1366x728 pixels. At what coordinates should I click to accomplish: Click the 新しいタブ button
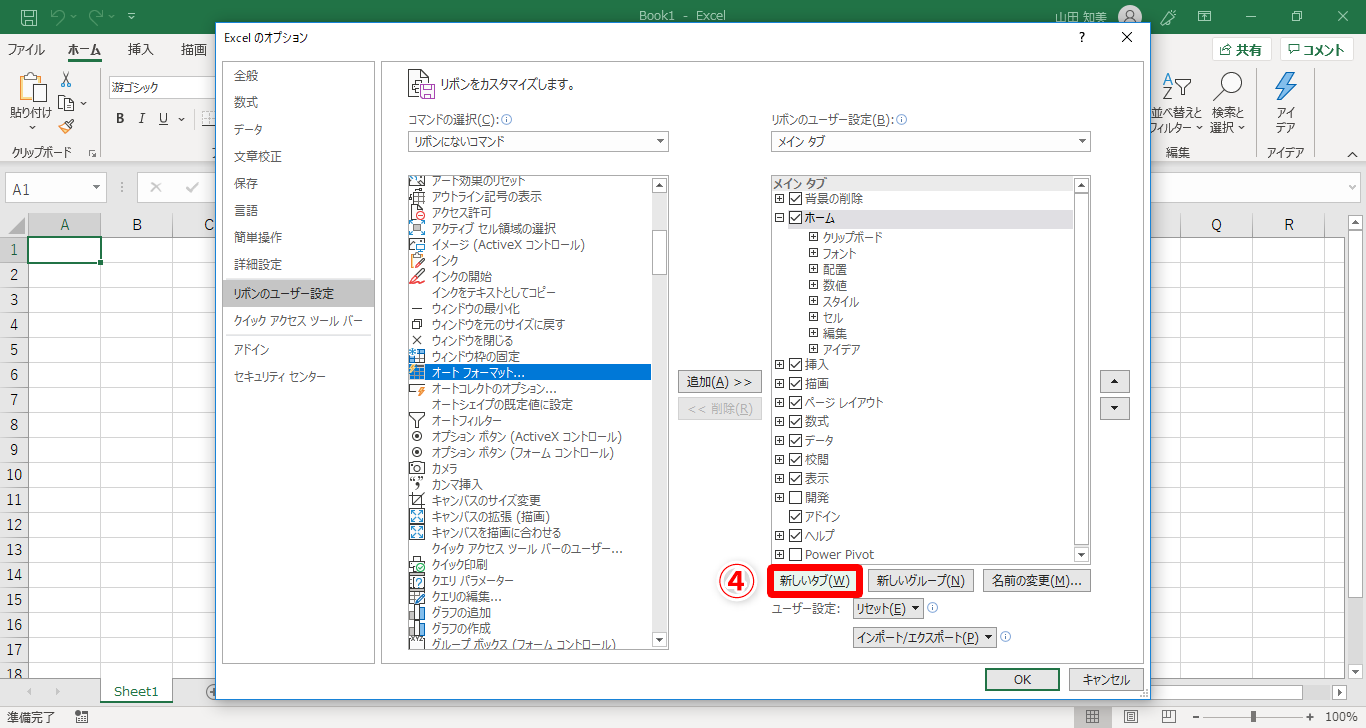pos(814,580)
